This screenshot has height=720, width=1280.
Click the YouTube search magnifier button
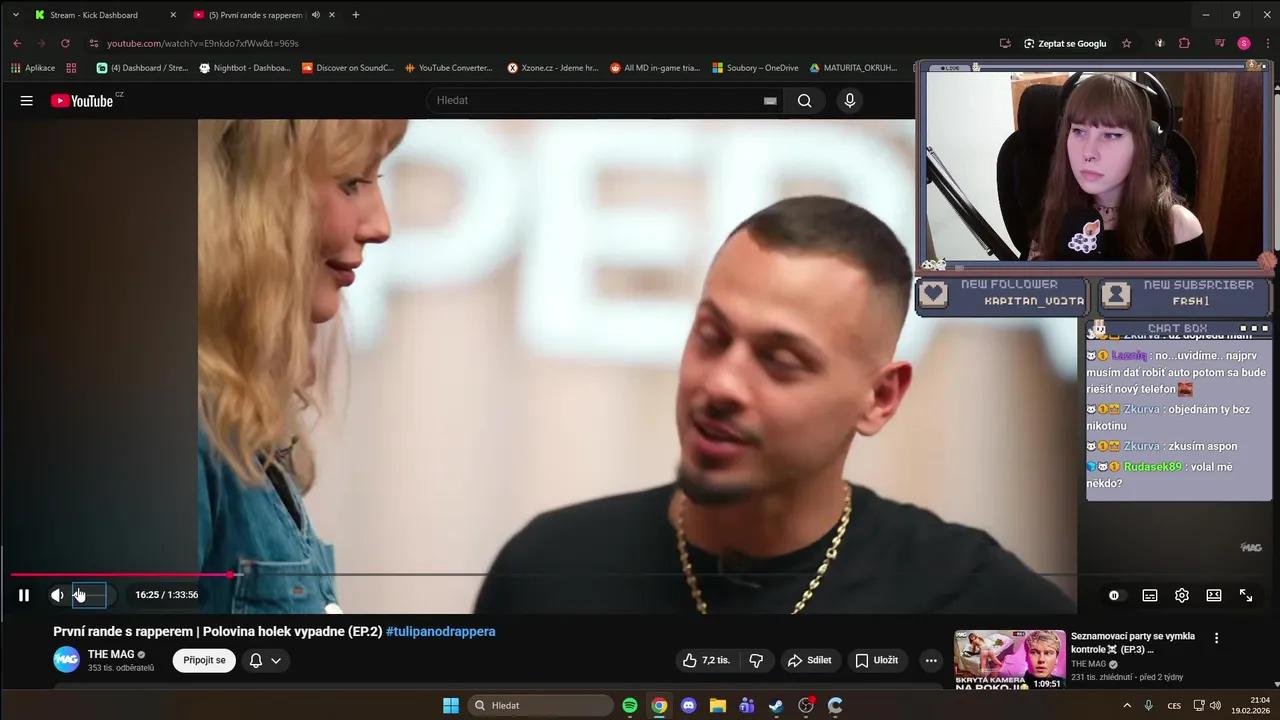804,100
